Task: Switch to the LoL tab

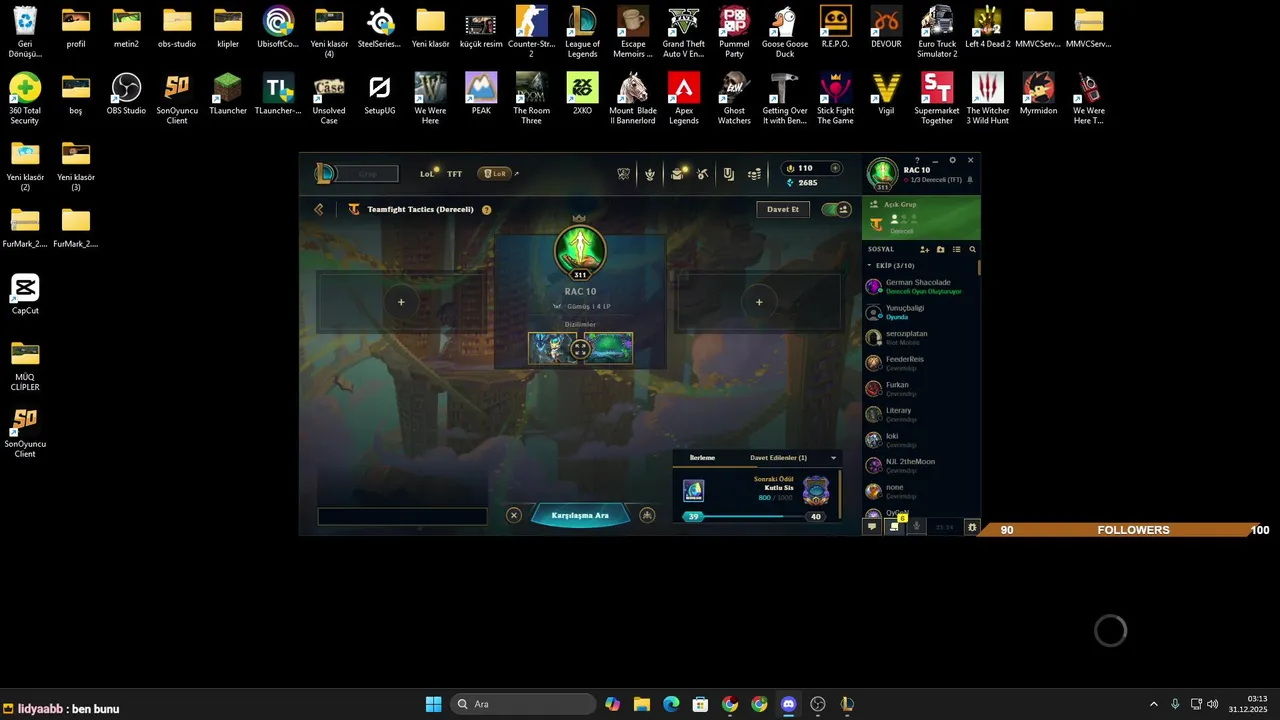Action: click(427, 174)
